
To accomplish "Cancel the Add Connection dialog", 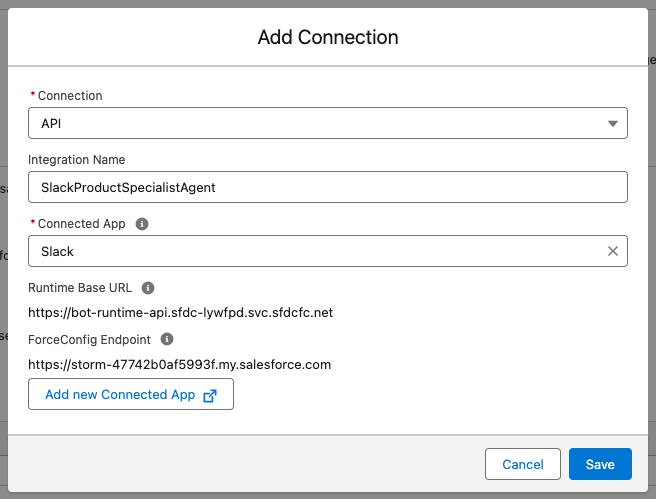I will 523,464.
